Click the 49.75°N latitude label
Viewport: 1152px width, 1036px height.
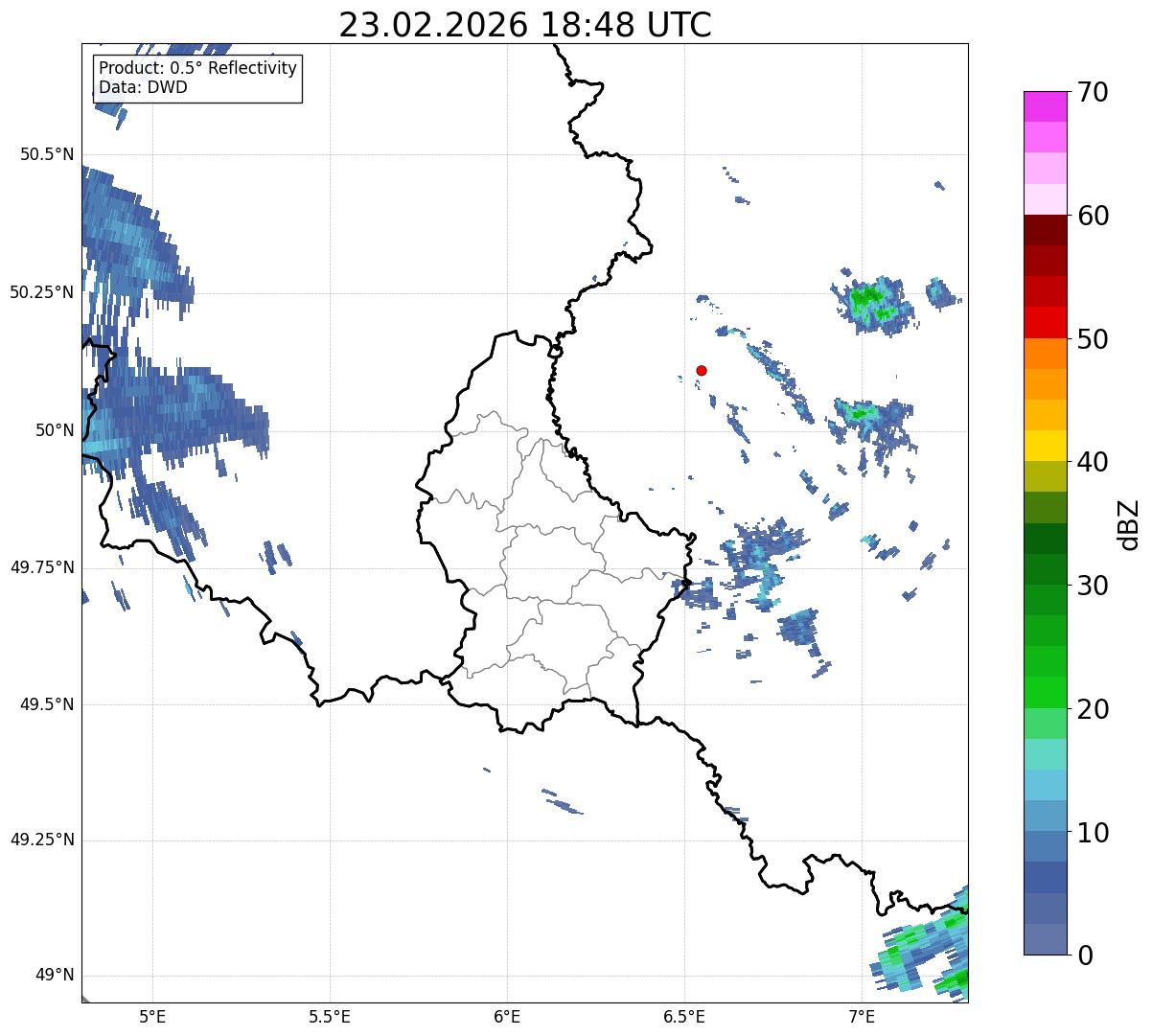[x=42, y=567]
